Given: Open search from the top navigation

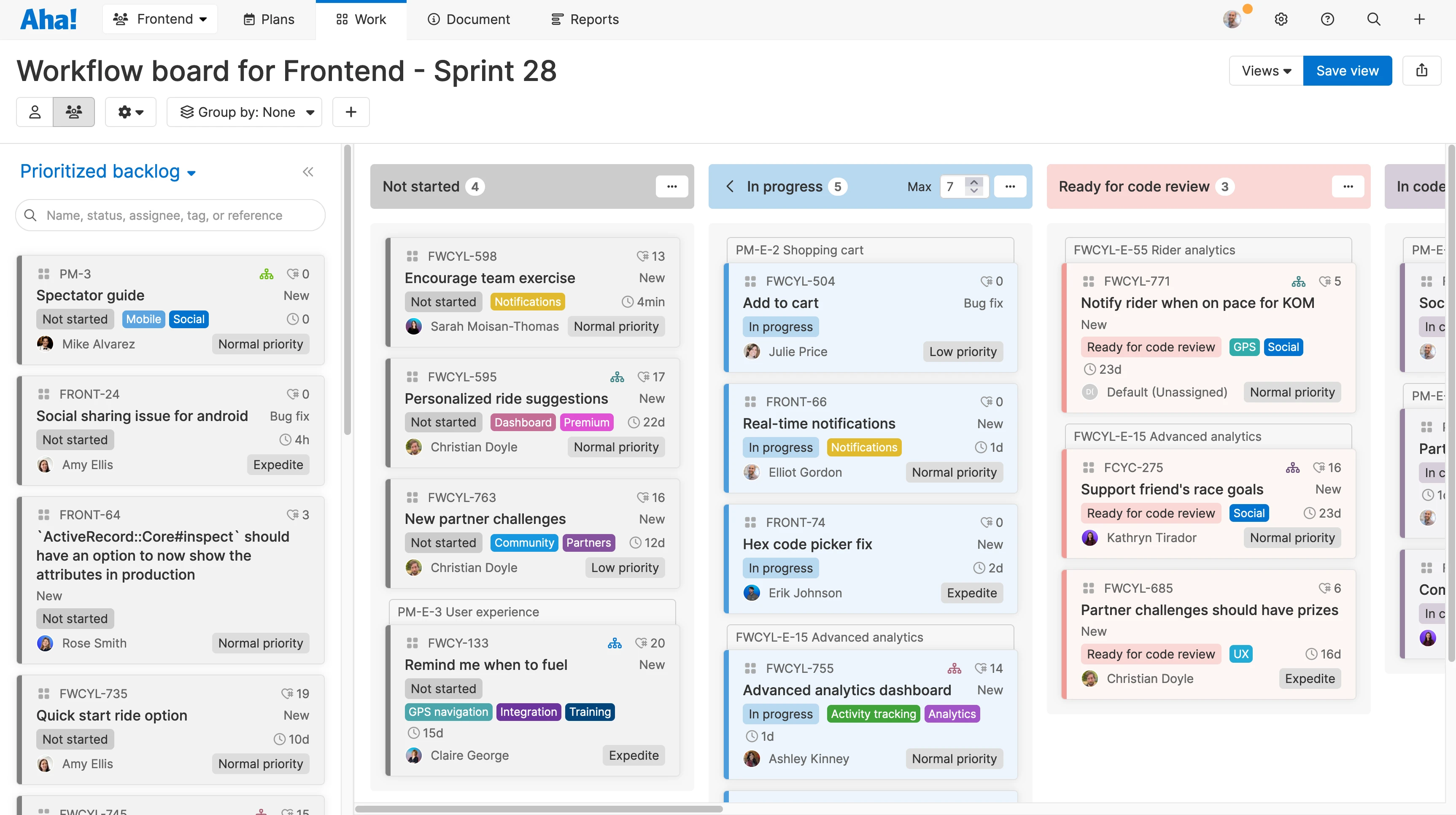Looking at the screenshot, I should click(1374, 19).
